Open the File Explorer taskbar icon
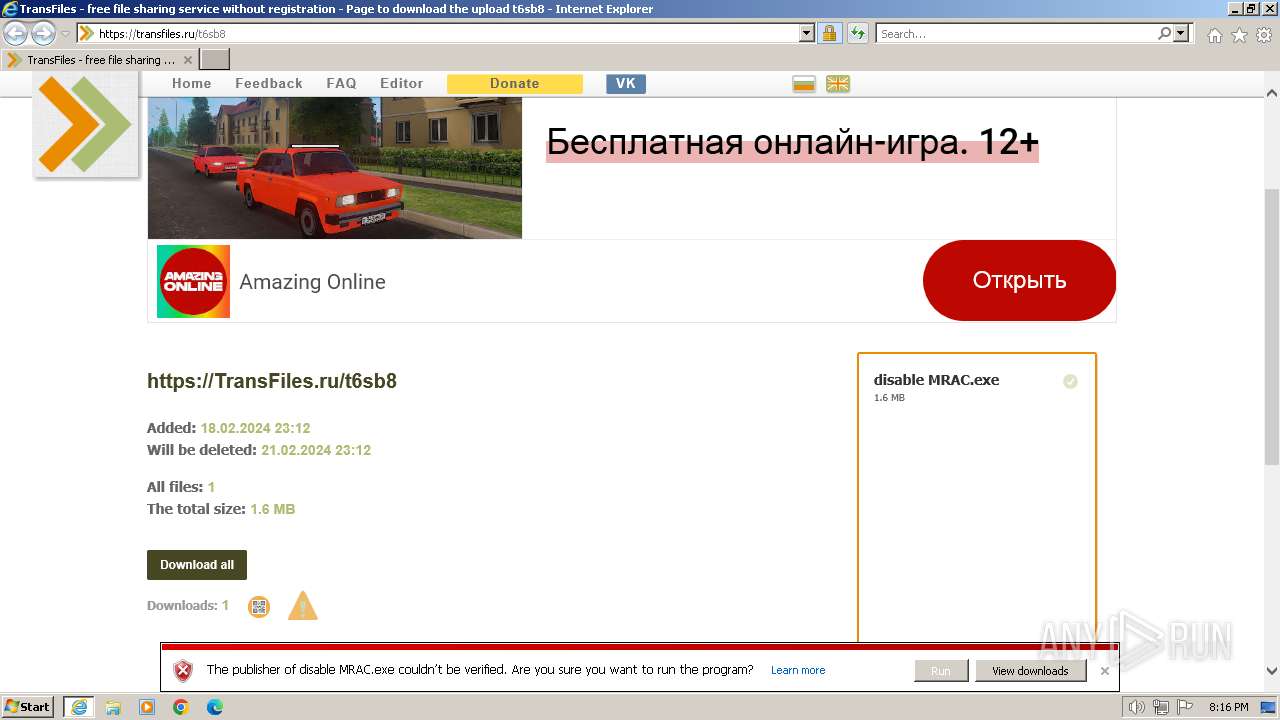Image resolution: width=1280 pixels, height=720 pixels. [x=113, y=707]
